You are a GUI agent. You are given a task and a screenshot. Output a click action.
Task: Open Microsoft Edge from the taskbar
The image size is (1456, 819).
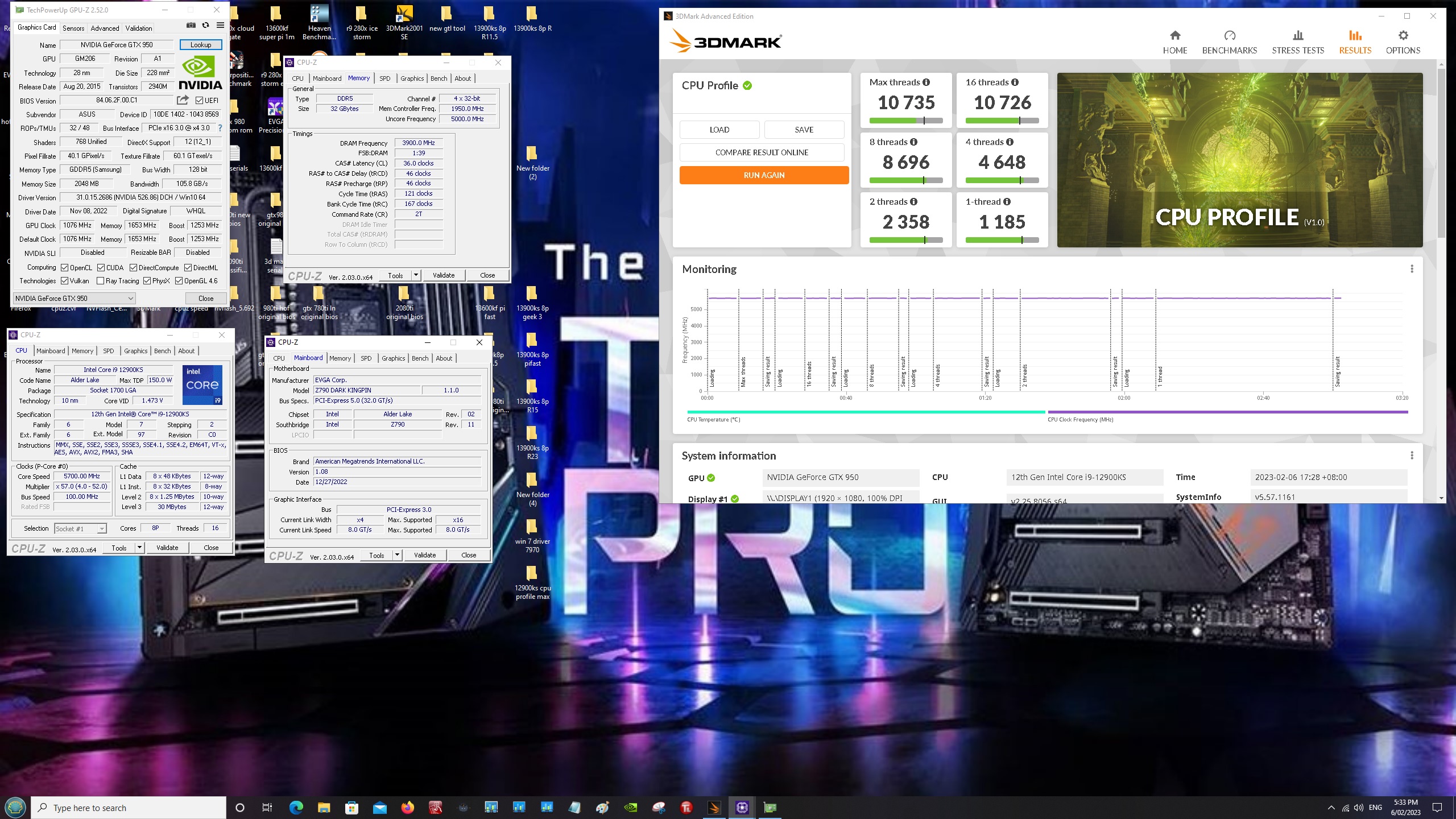coord(296,808)
